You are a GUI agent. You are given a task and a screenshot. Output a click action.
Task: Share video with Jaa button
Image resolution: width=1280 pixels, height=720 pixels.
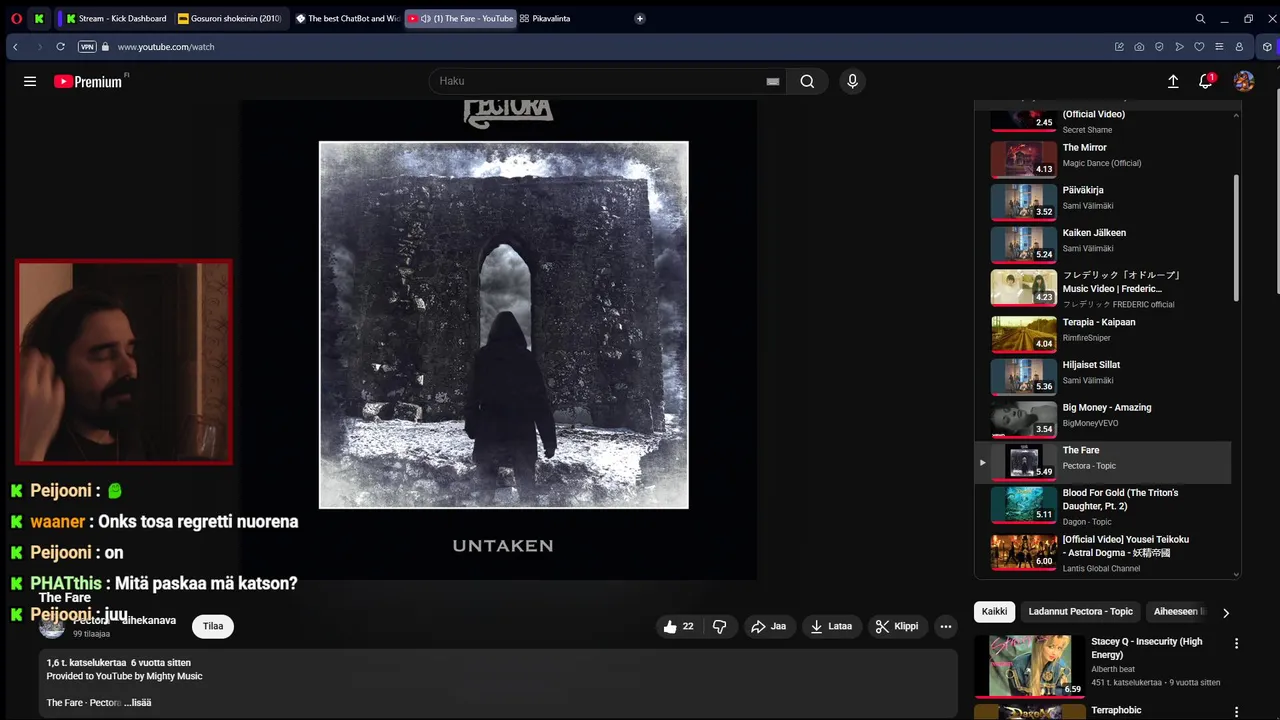click(768, 627)
